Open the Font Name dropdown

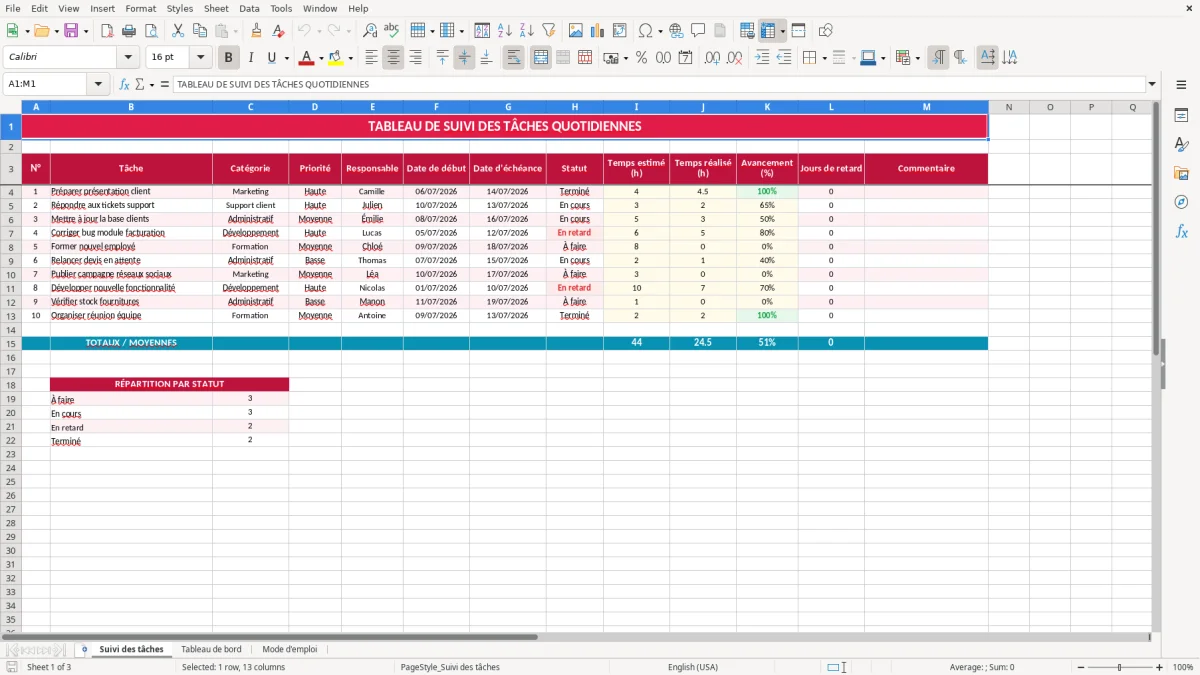pos(128,58)
